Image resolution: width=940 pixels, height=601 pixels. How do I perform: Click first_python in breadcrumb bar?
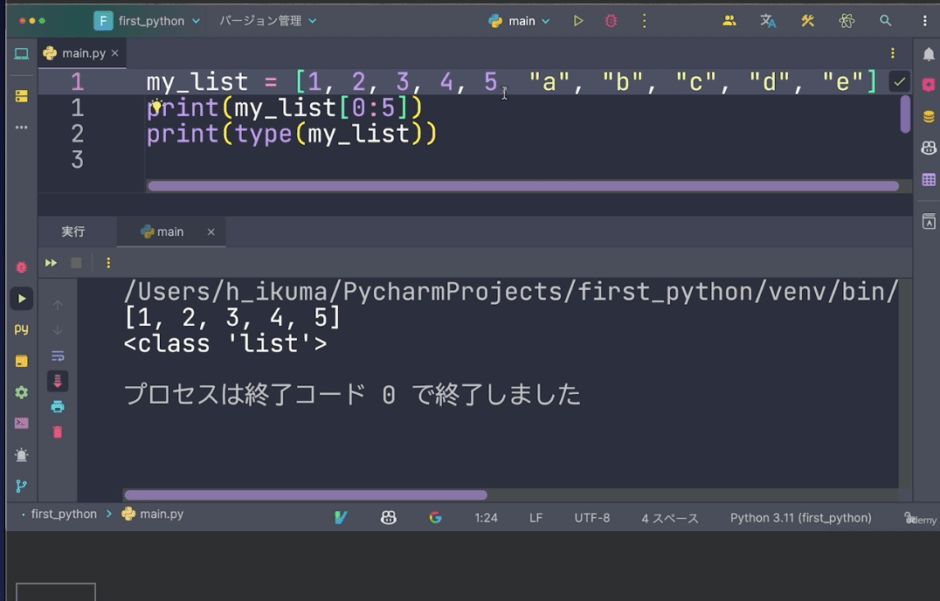[x=64, y=514]
